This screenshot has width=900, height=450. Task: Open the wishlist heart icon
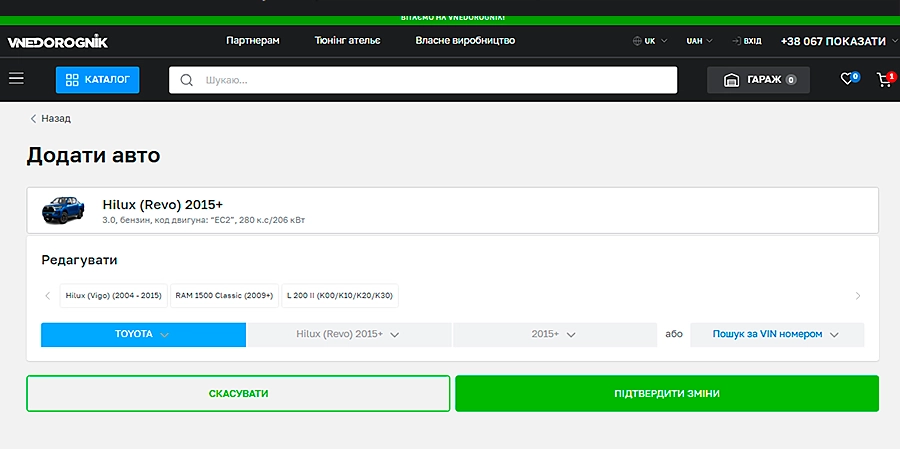[x=847, y=79]
